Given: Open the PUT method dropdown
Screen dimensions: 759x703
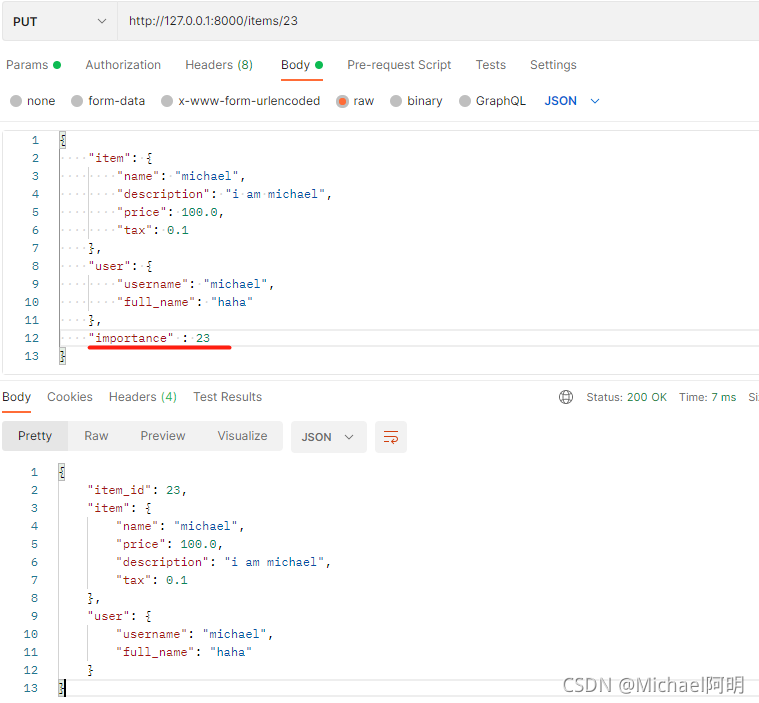Looking at the screenshot, I should coord(60,21).
